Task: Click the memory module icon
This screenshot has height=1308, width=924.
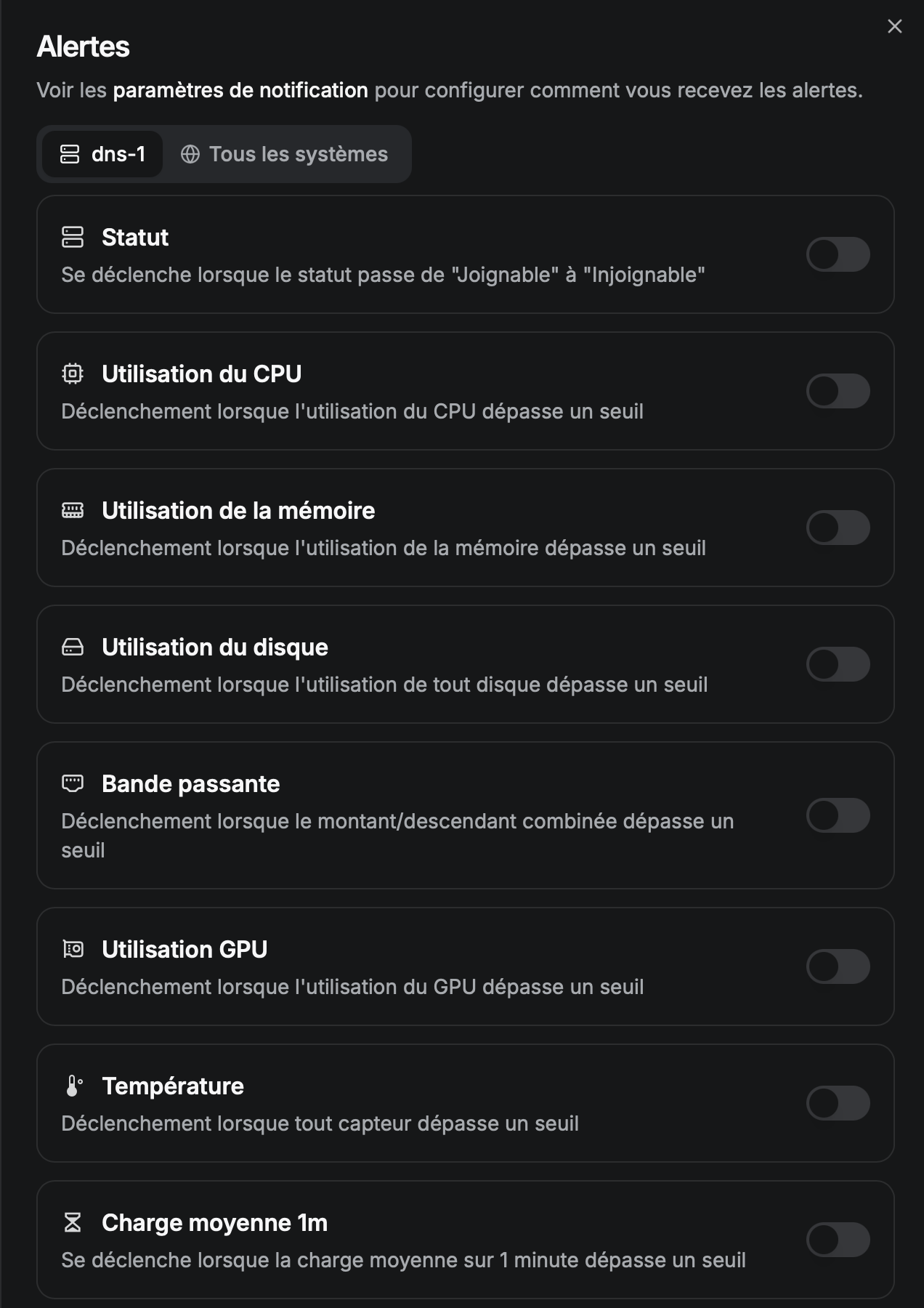Action: point(73,510)
